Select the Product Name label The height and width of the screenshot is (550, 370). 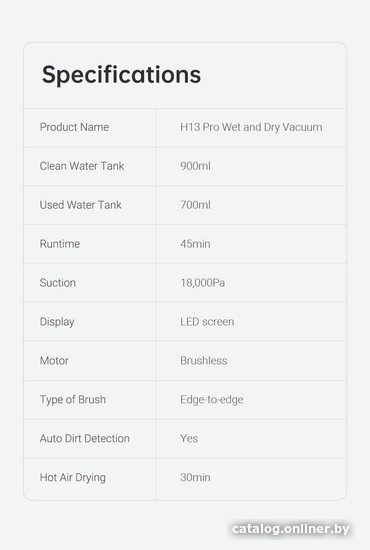pos(74,127)
